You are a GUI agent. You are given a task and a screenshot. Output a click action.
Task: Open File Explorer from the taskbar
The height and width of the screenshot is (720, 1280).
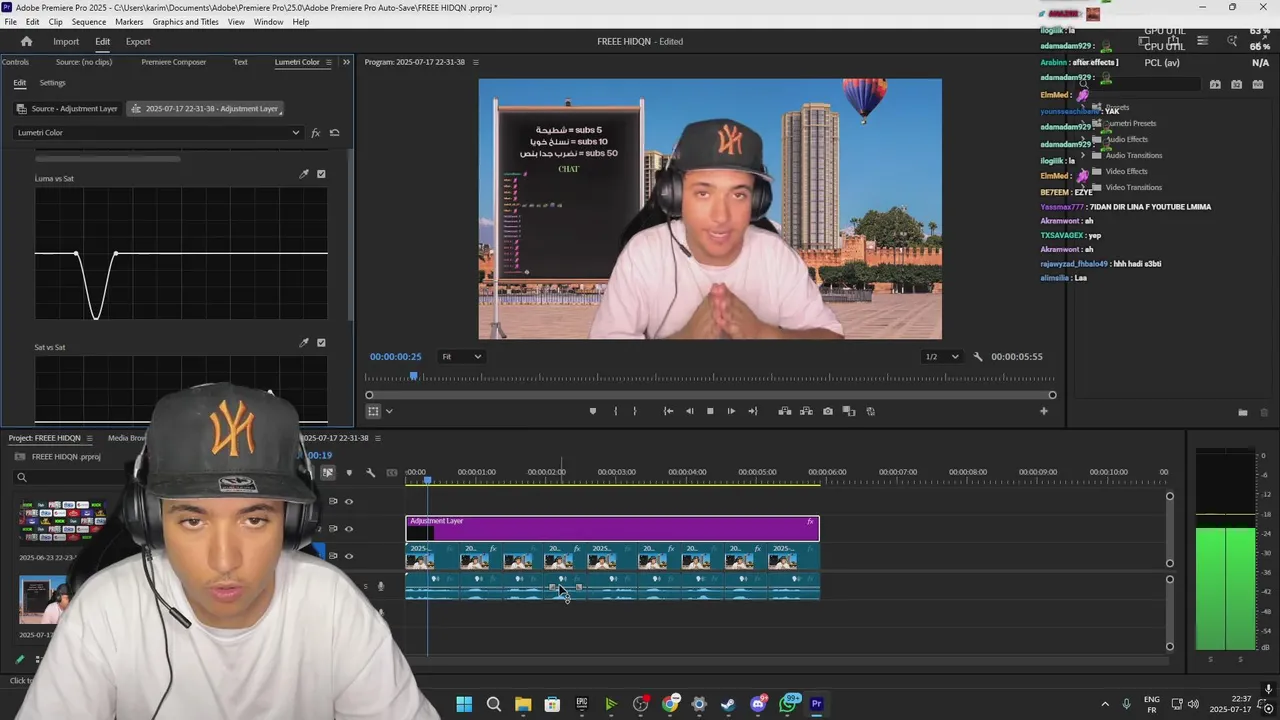point(523,704)
